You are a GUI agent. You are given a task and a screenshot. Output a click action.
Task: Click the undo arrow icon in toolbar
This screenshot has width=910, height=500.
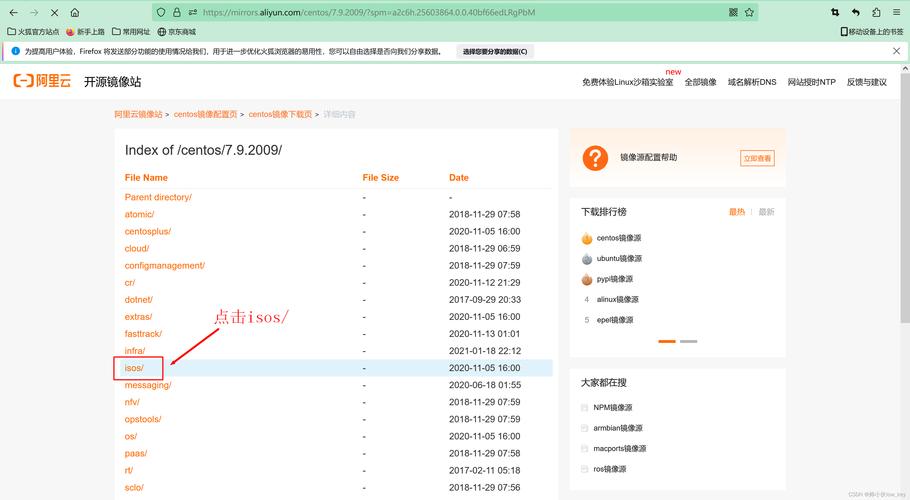(x=855, y=12)
